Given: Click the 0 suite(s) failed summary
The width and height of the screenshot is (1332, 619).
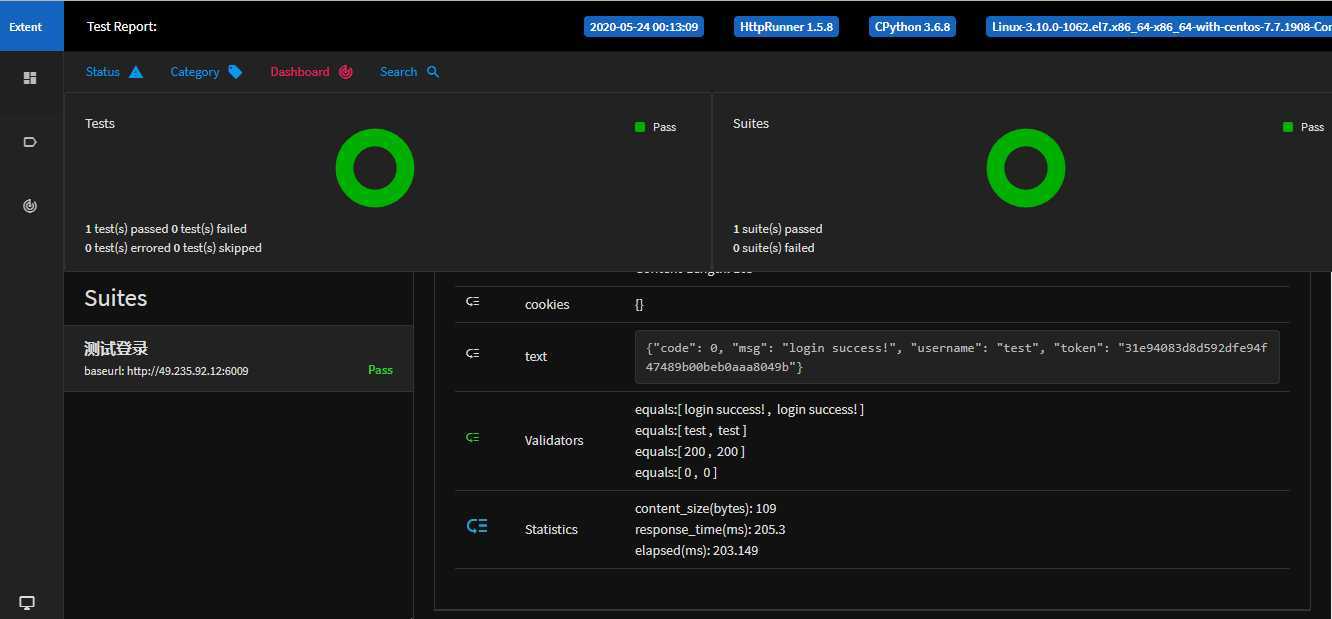Looking at the screenshot, I should pos(774,248).
